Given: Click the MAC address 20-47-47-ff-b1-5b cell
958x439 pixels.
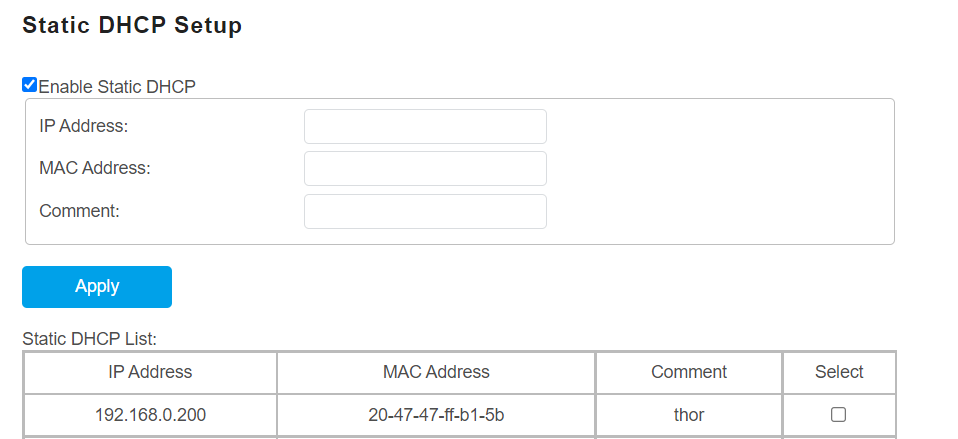Looking at the screenshot, I should pyautogui.click(x=436, y=414).
